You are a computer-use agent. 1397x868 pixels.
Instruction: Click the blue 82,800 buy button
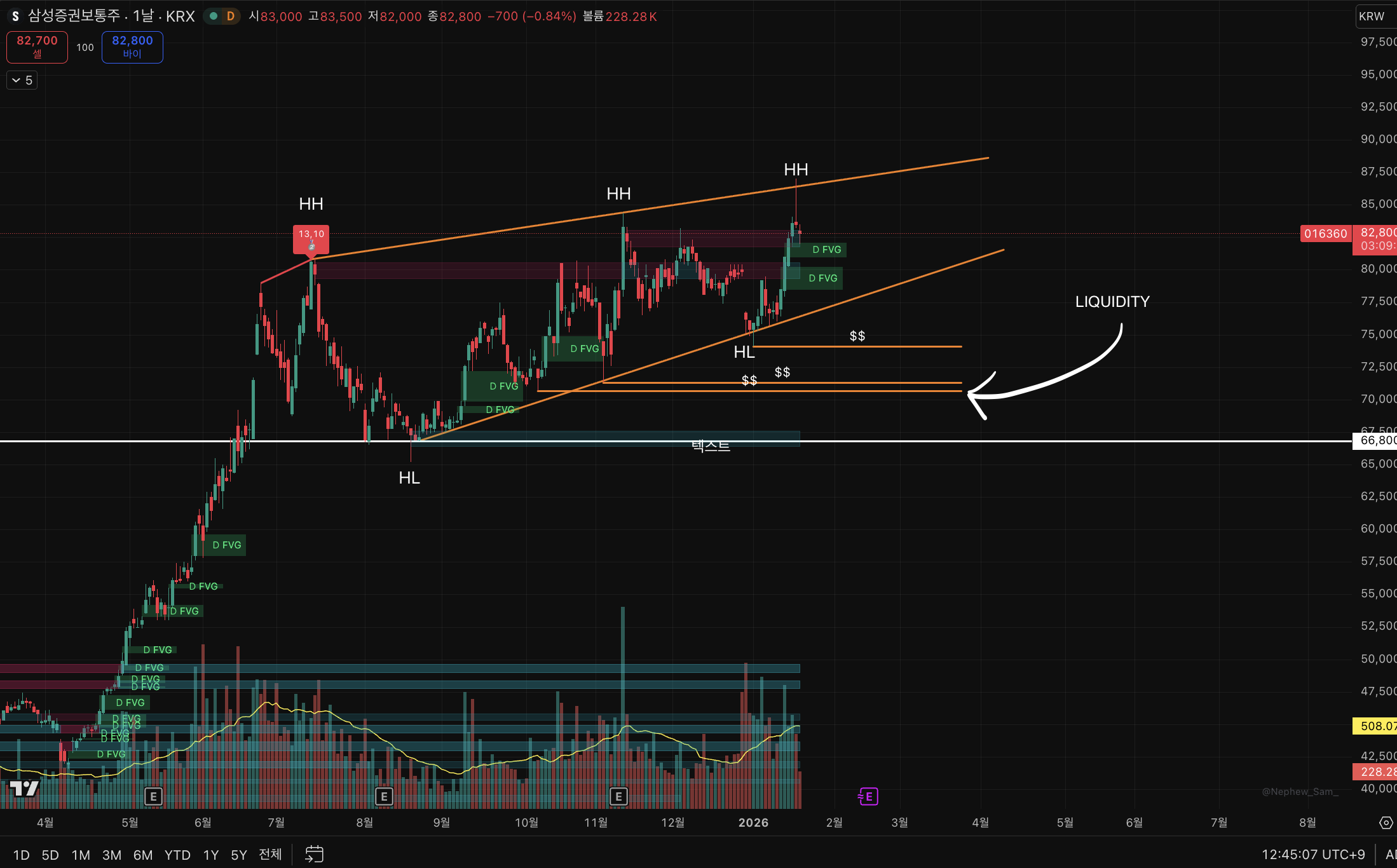pos(132,47)
